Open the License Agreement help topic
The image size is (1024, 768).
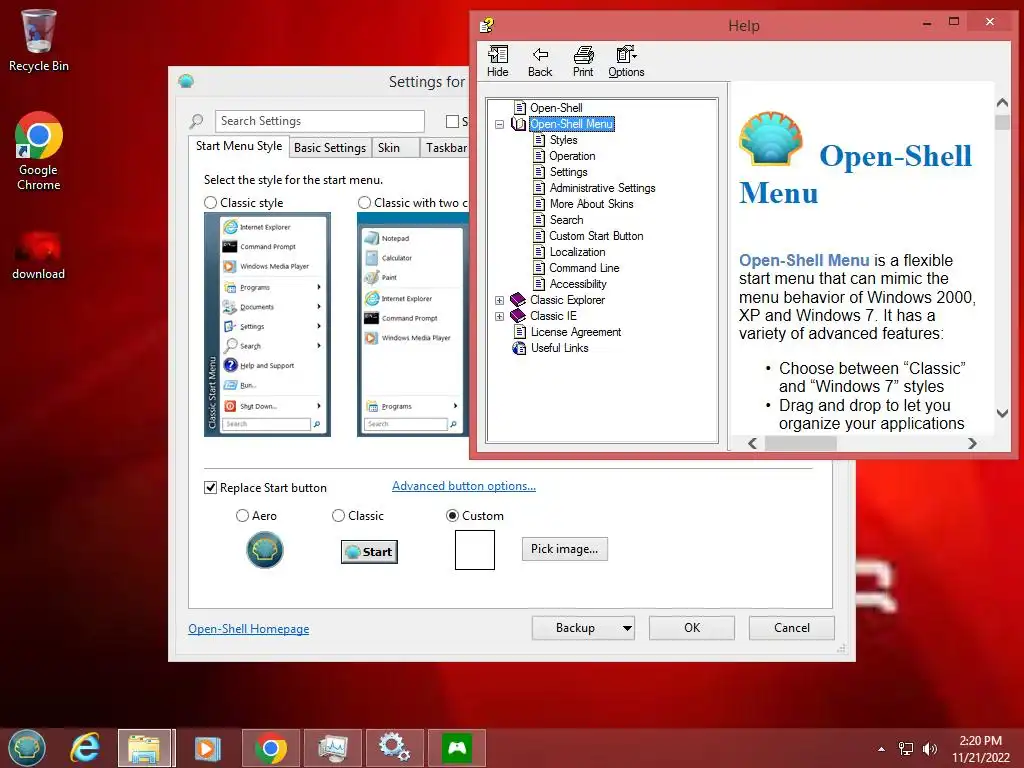[x=575, y=332]
